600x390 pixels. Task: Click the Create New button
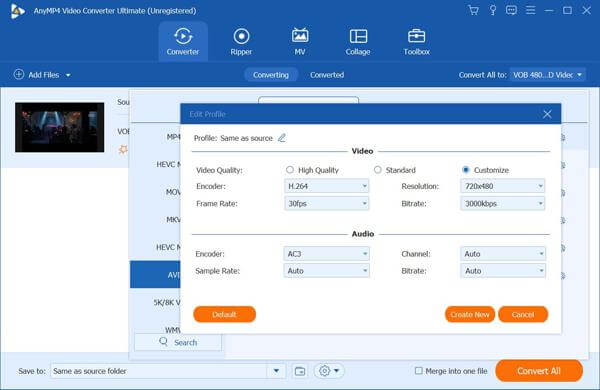click(470, 315)
